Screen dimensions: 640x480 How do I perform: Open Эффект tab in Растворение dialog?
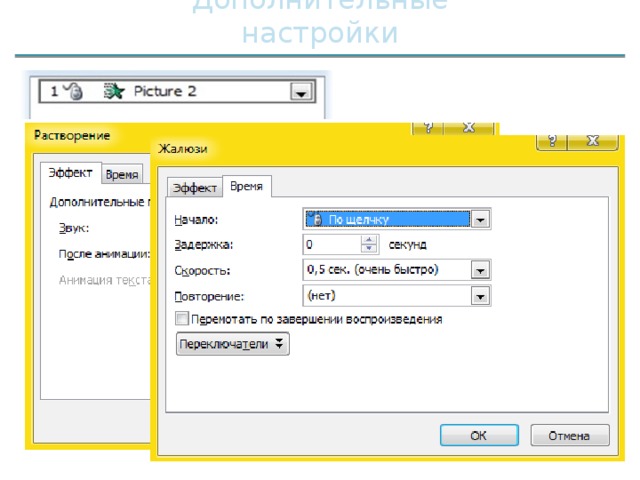coord(71,173)
